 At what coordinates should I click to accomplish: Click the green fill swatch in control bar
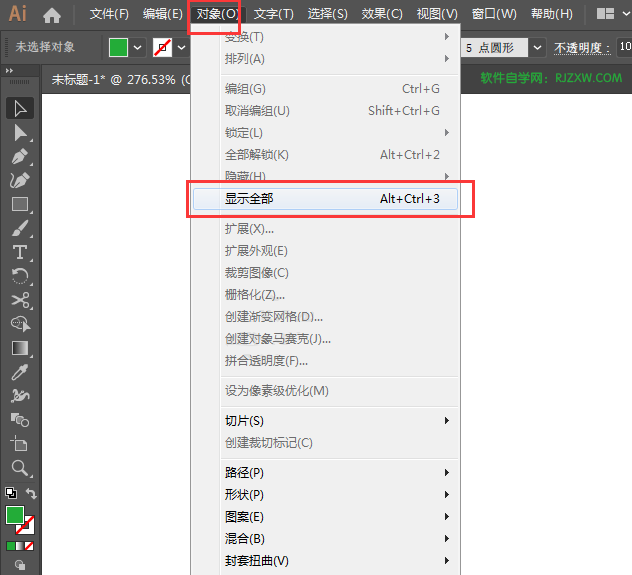(118, 48)
